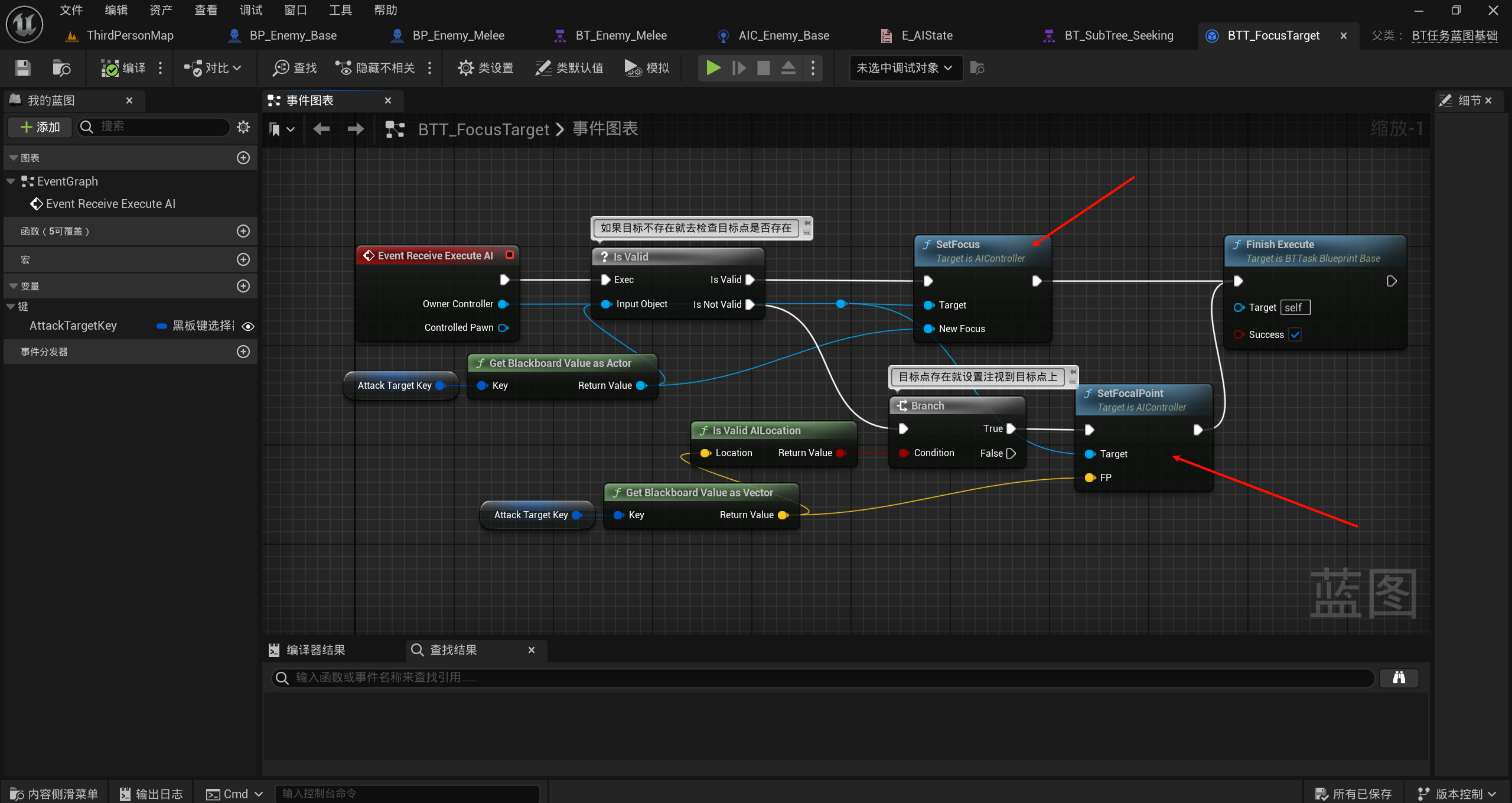The image size is (1512, 803).
Task: Toggle the 隐藏不相关 hide unrelated button
Action: click(x=375, y=68)
